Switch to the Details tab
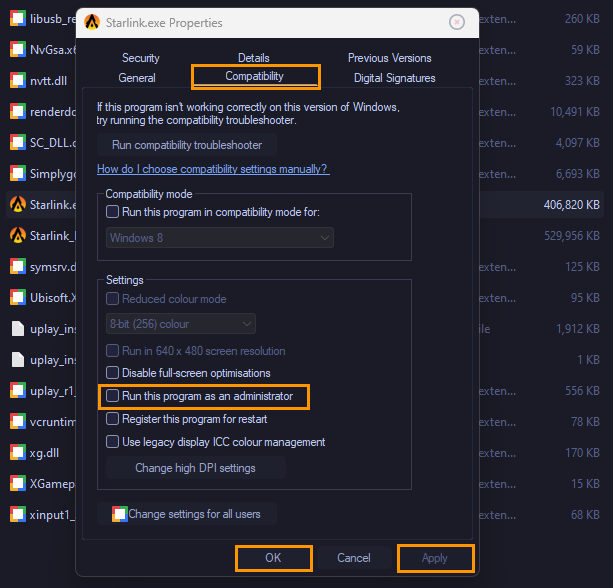This screenshot has width=613, height=588. [254, 58]
